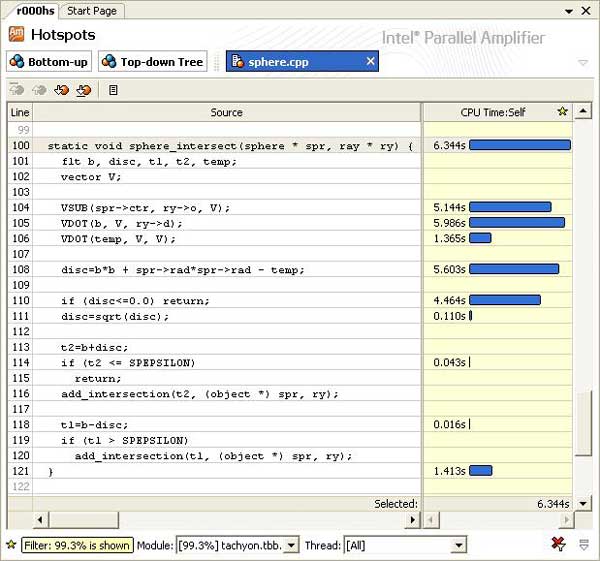600x561 pixels.
Task: Open the Start Page tab
Action: pyautogui.click(x=92, y=11)
